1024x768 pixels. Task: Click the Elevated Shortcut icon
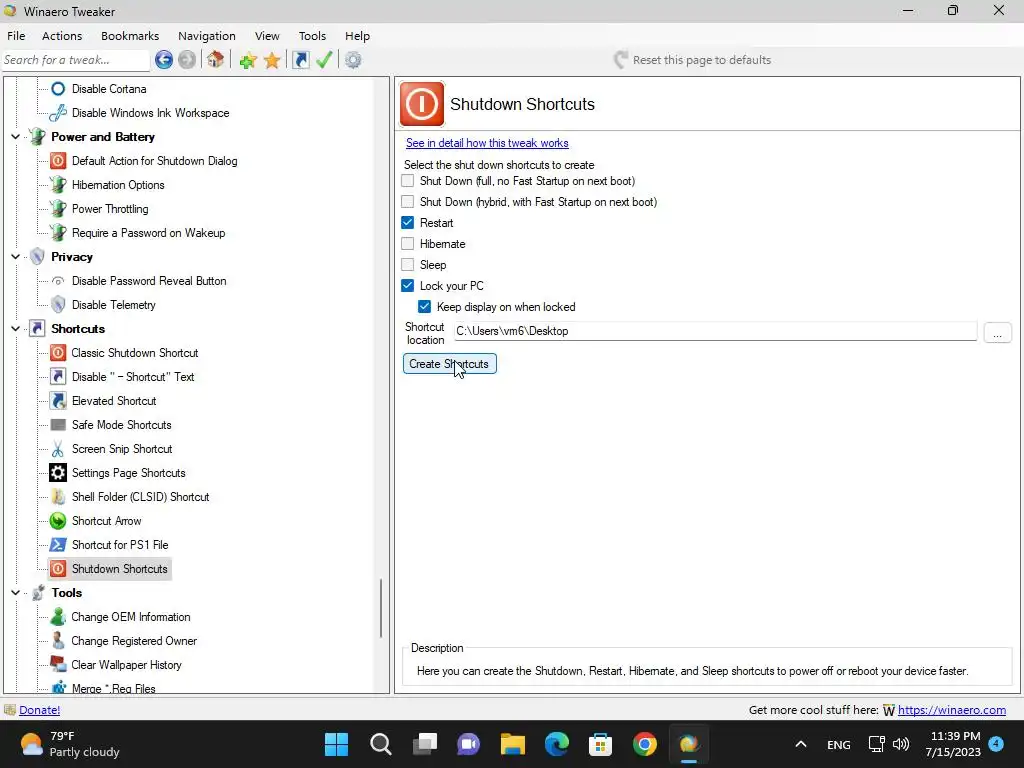click(58, 401)
